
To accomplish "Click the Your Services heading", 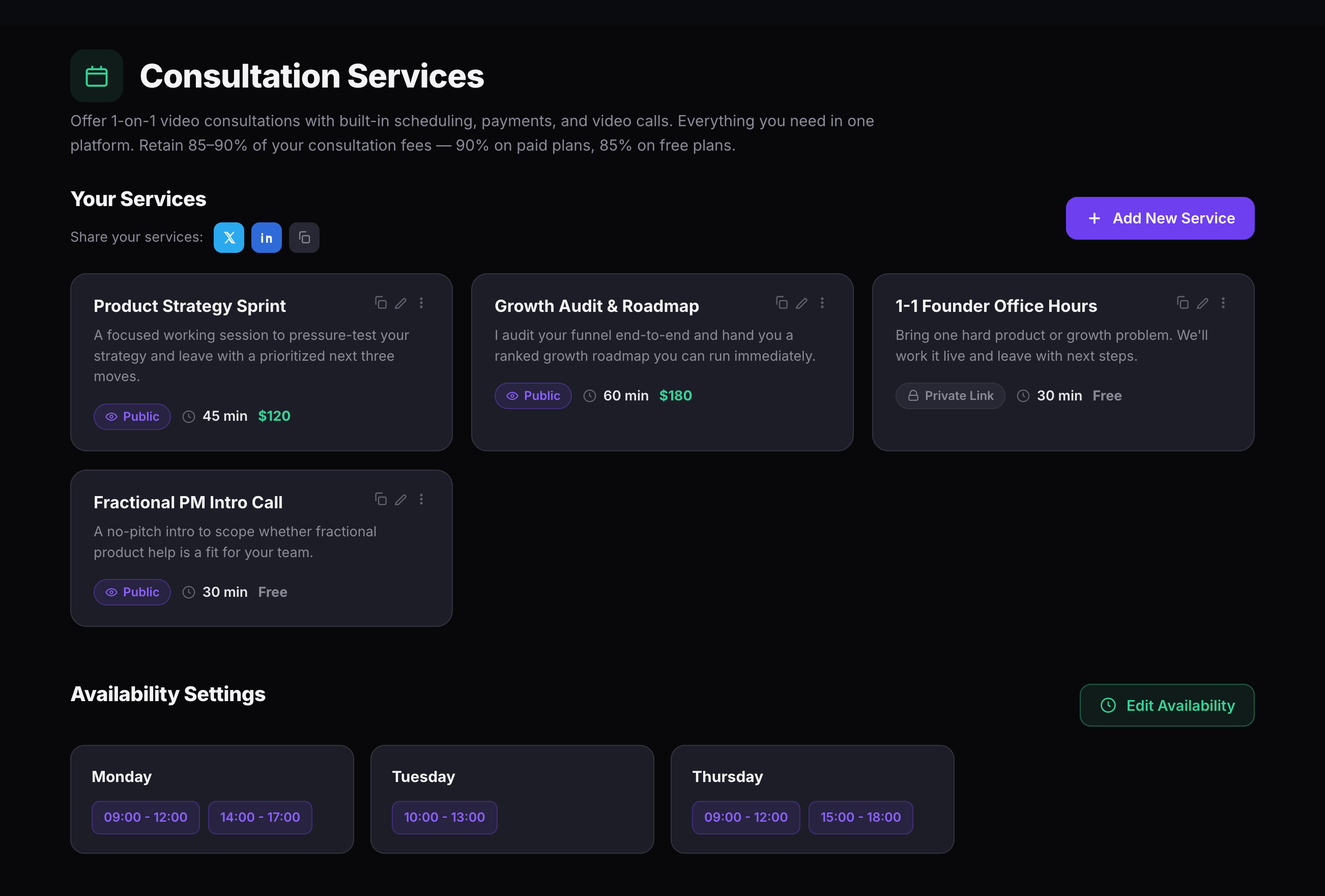I will click(138, 199).
